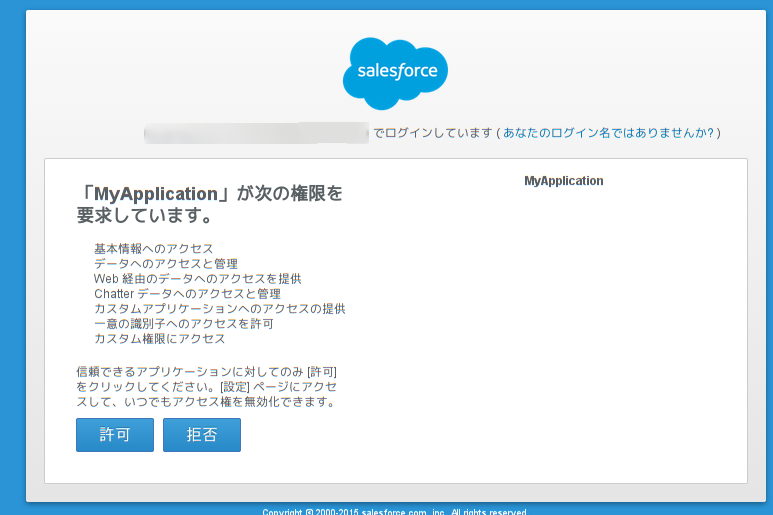Select the カスタムアプリケーションへのアクセスの提供 line

[x=219, y=309]
